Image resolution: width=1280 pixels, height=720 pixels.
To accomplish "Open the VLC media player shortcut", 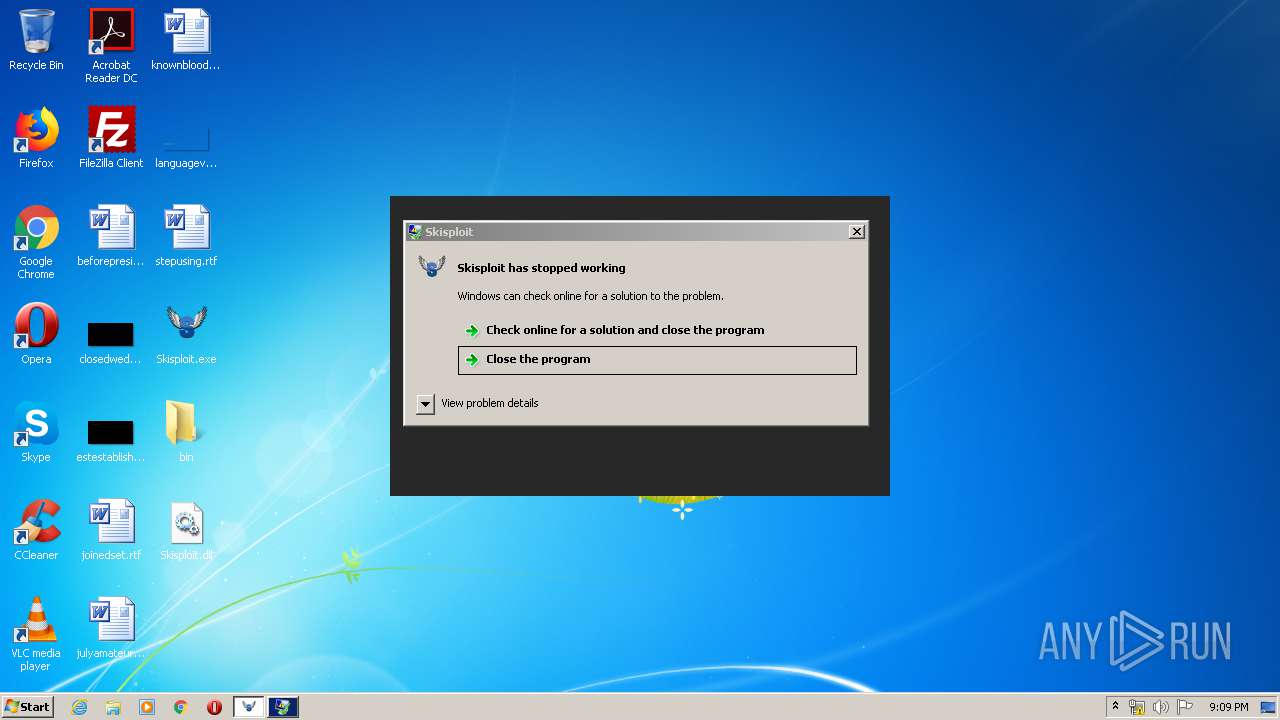I will (36, 634).
